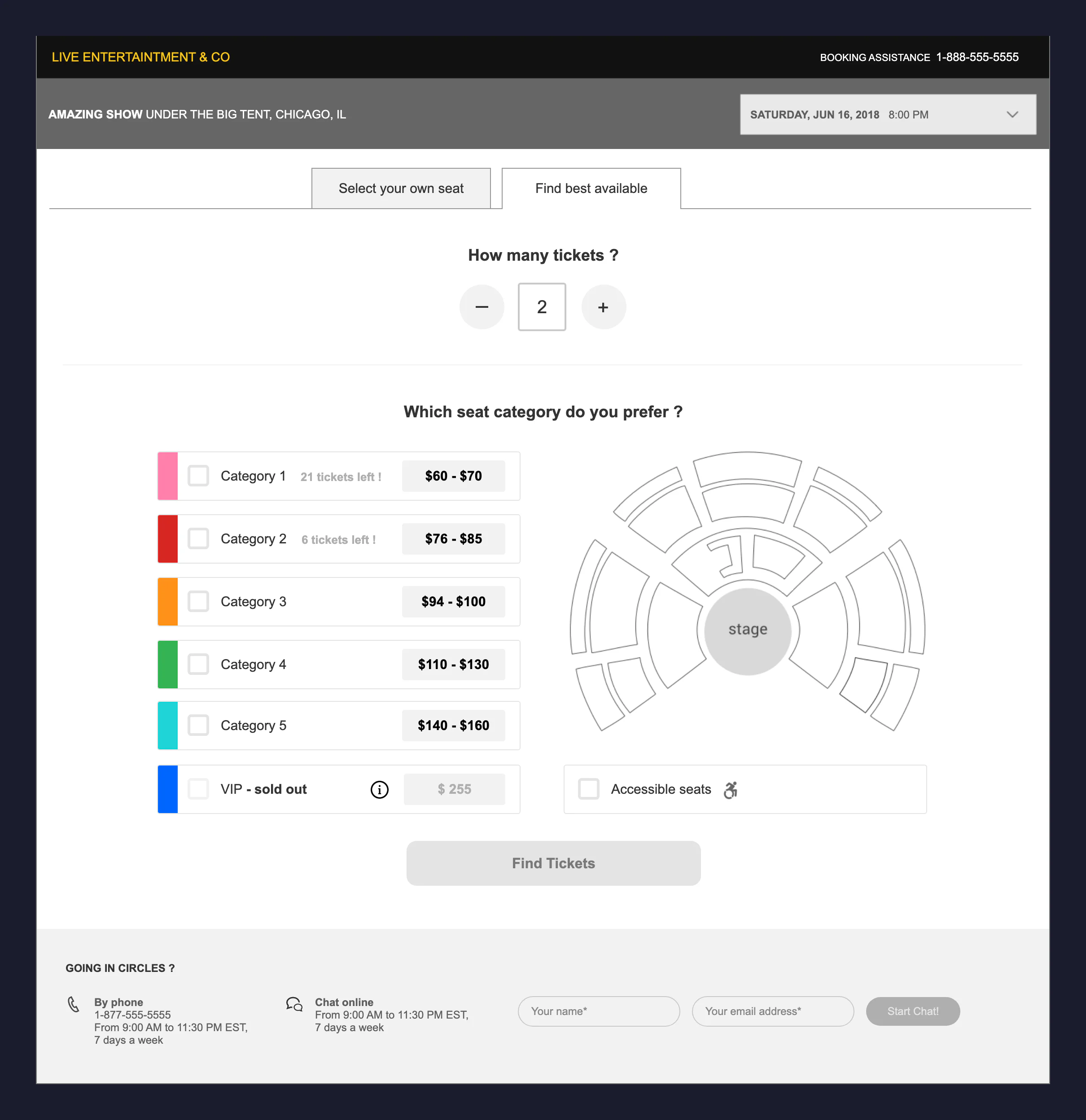Viewport: 1086px width, 1120px height.
Task: Click the booking assistance phone number
Action: click(977, 57)
